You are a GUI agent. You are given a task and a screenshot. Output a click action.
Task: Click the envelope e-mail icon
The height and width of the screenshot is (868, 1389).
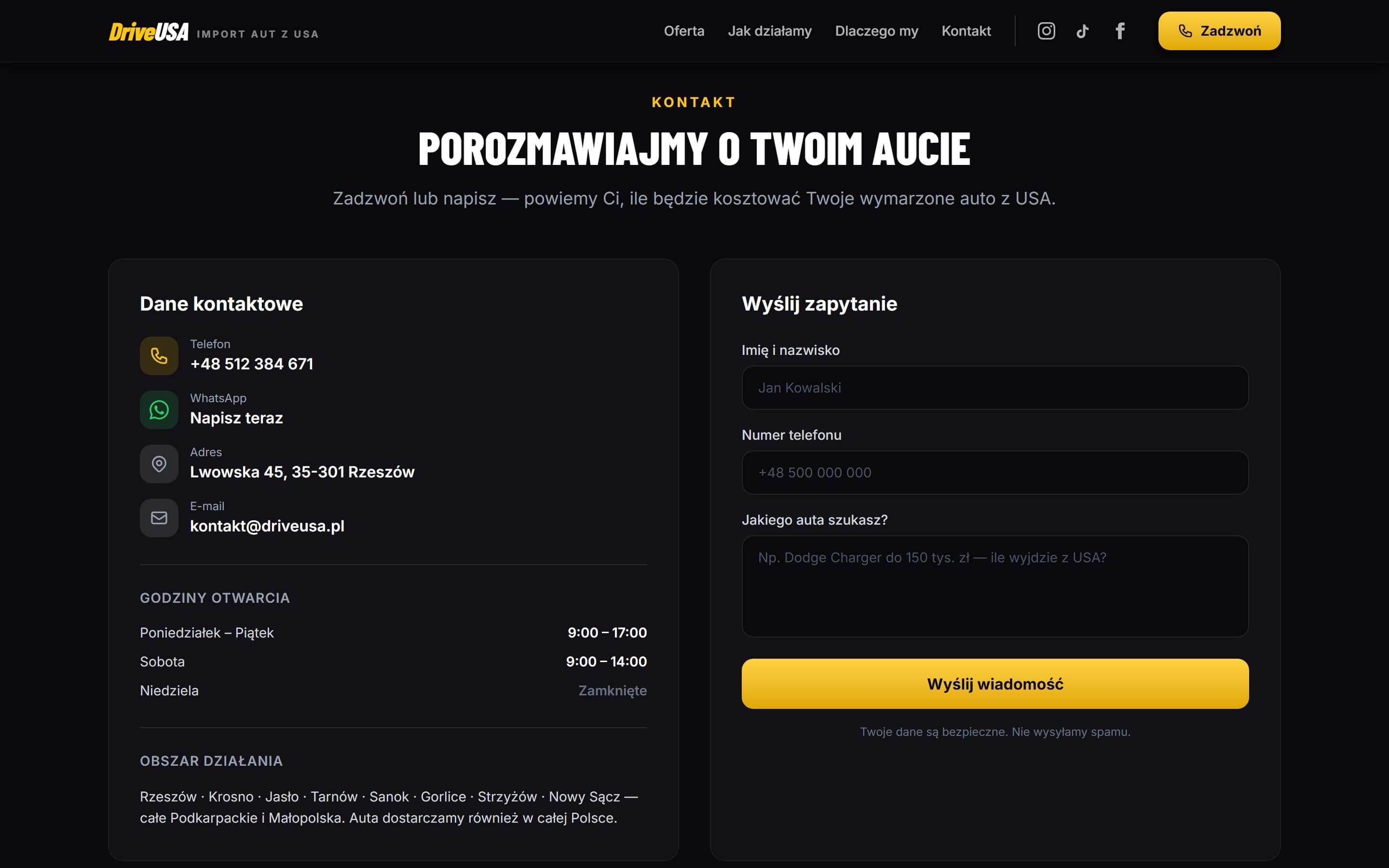[x=159, y=518]
